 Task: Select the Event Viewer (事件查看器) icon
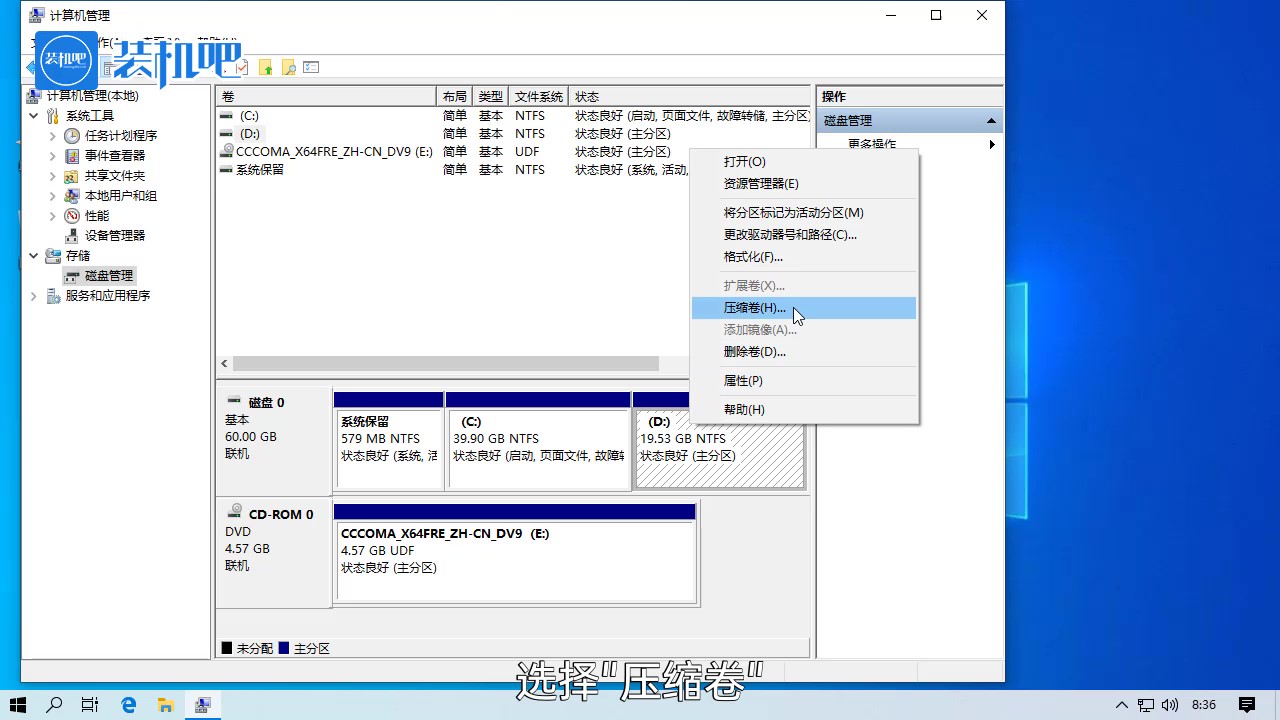72,156
